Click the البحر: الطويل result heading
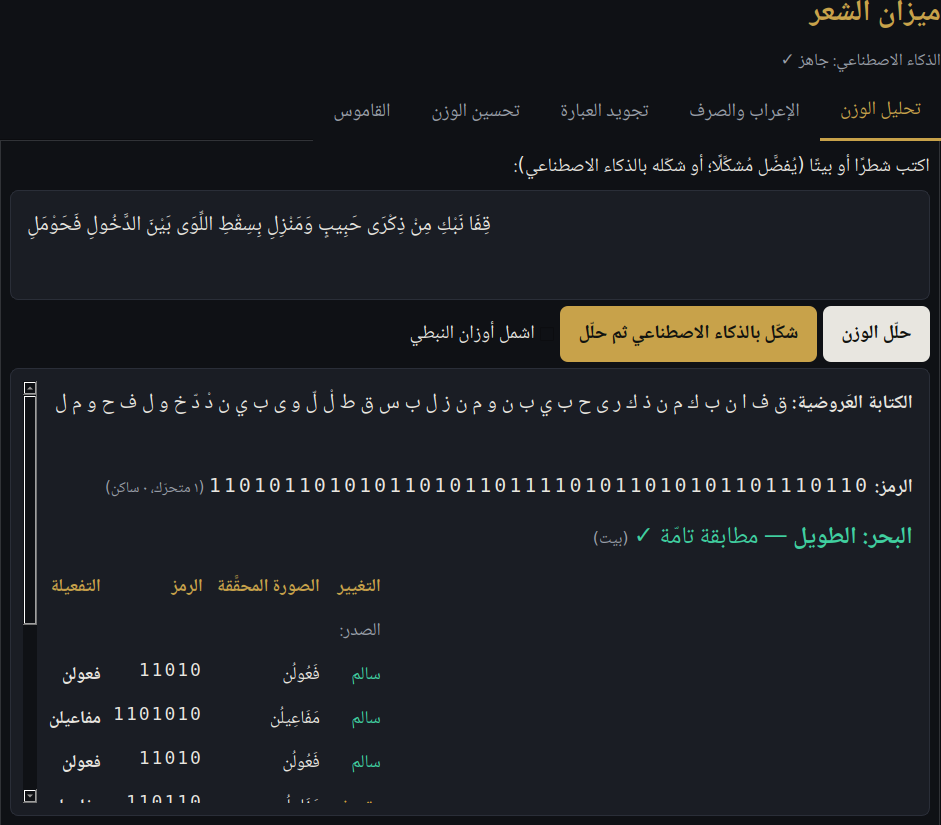Screen dimensions: 941x825 [853, 536]
